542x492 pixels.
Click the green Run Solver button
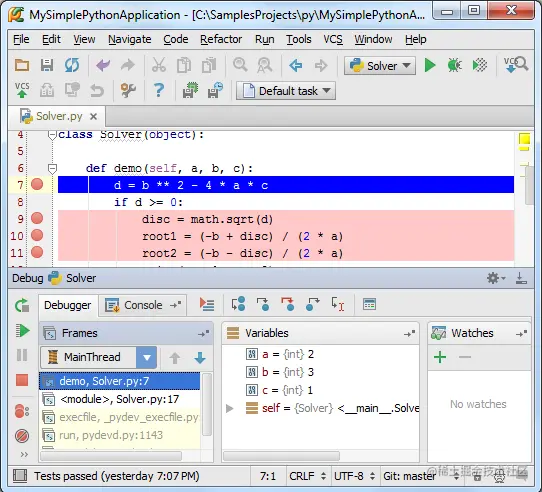coord(430,65)
